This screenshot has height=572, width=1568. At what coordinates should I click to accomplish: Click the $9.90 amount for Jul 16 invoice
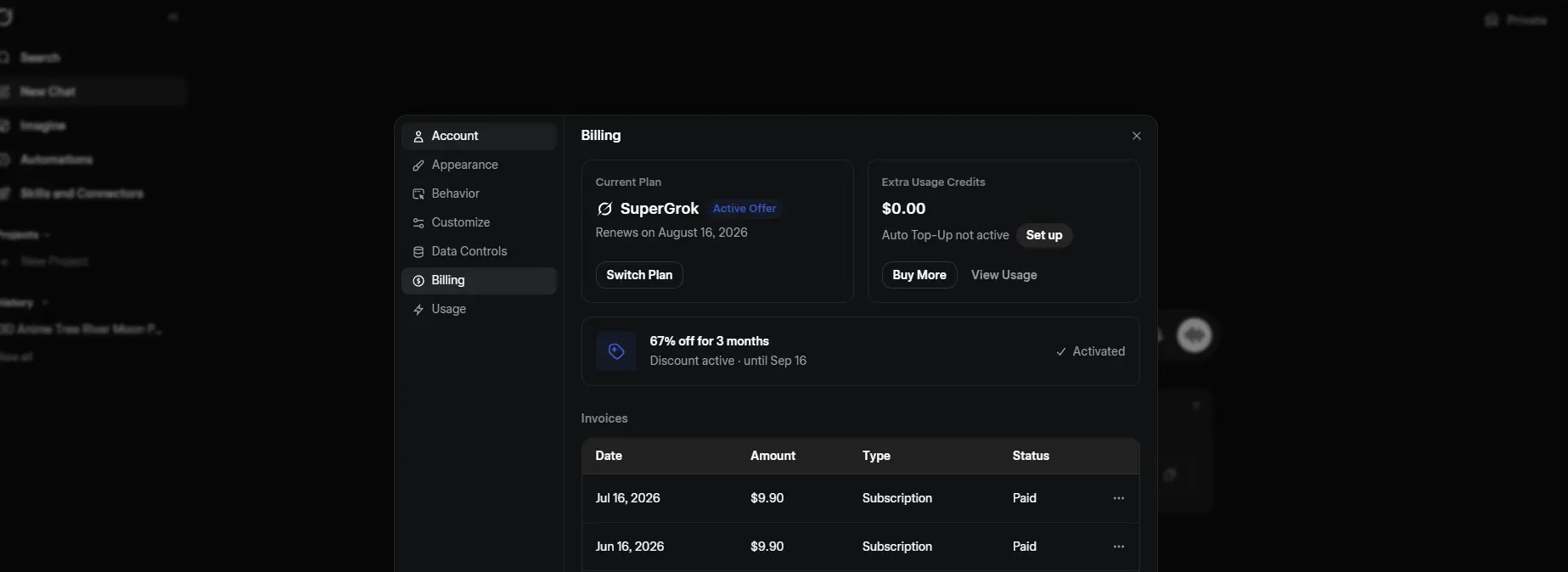[767, 498]
